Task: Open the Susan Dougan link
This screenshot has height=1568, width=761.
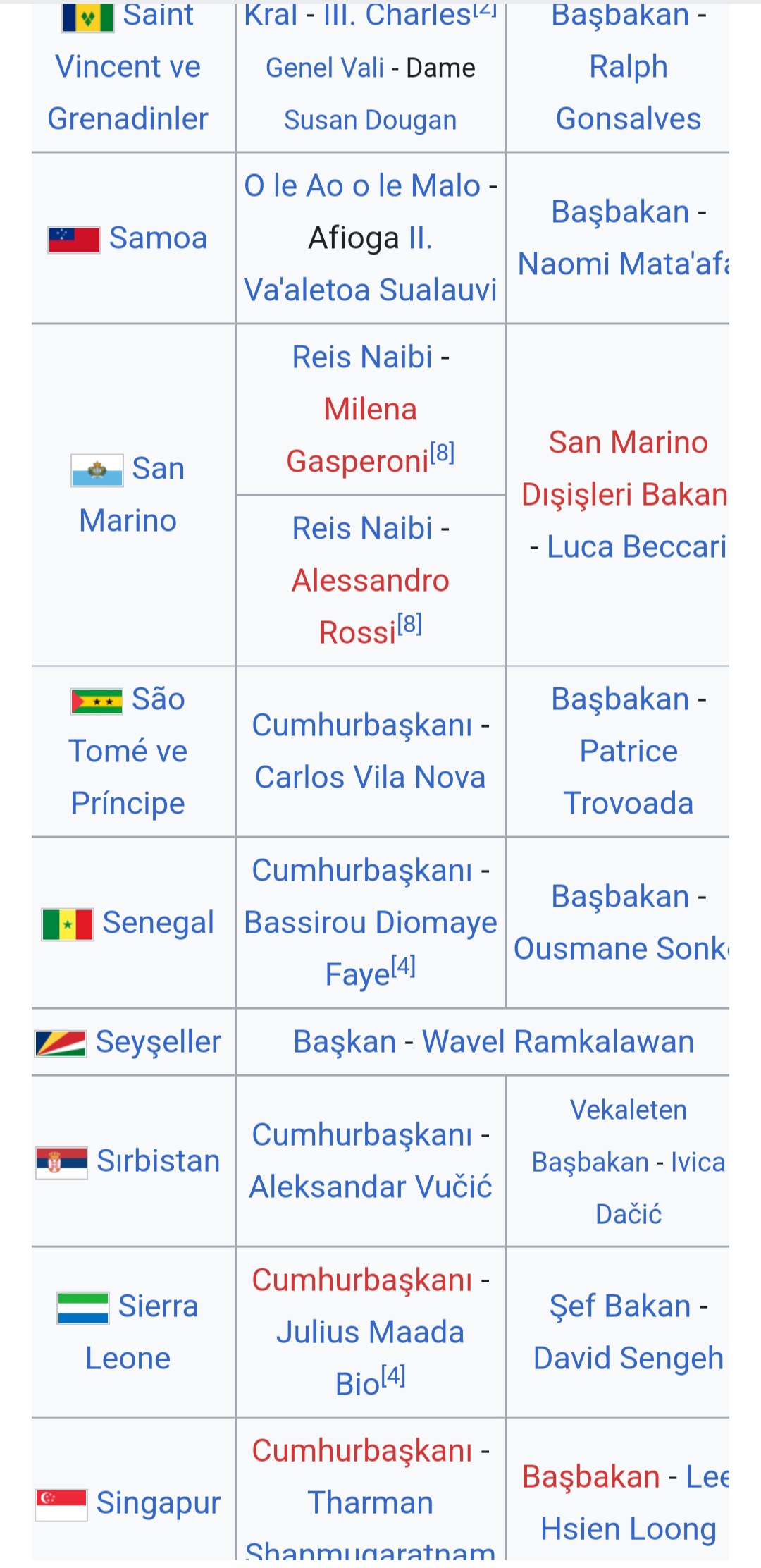Action: point(371,121)
